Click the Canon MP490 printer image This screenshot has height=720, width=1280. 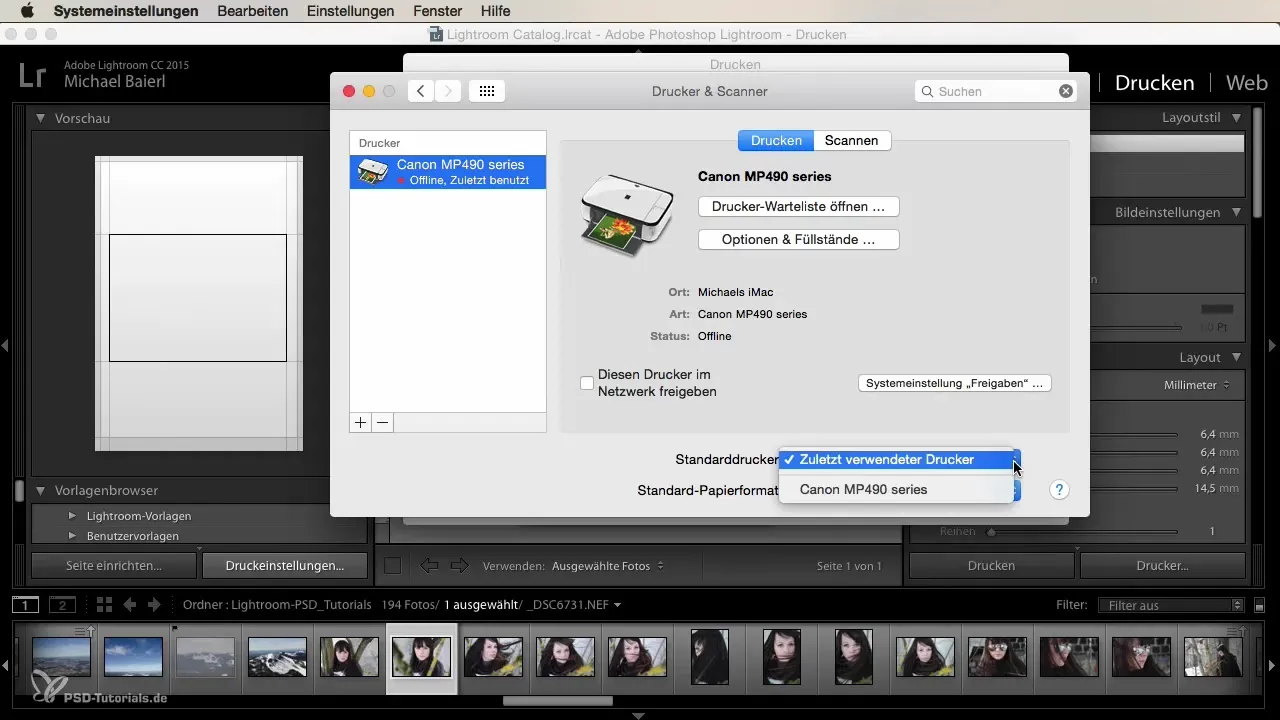pyautogui.click(x=627, y=214)
